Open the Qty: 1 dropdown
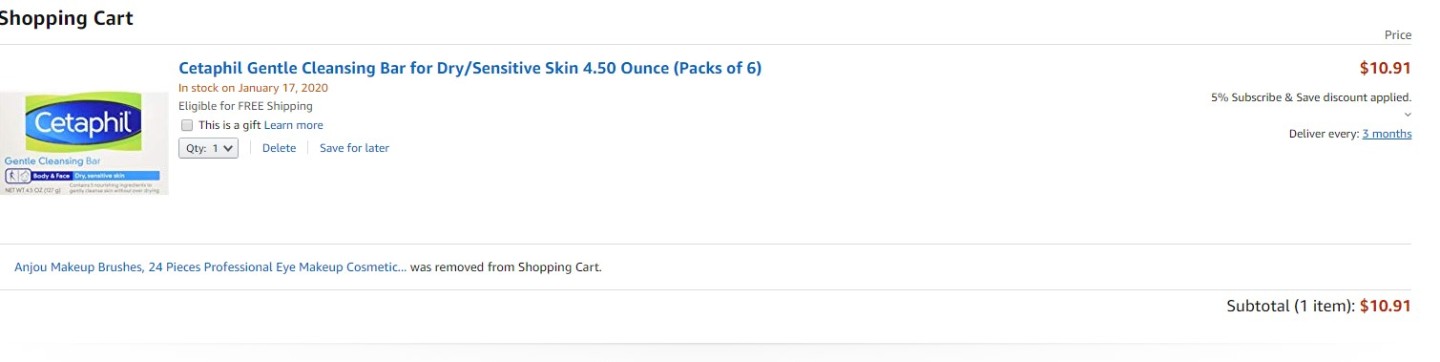The height and width of the screenshot is (362, 1440). (208, 148)
